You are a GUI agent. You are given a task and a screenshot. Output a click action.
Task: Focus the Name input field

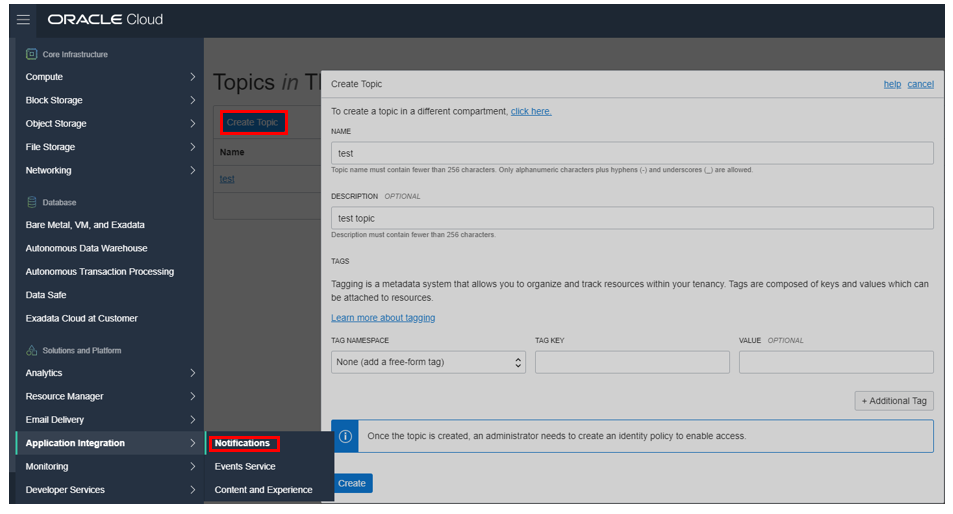(632, 153)
